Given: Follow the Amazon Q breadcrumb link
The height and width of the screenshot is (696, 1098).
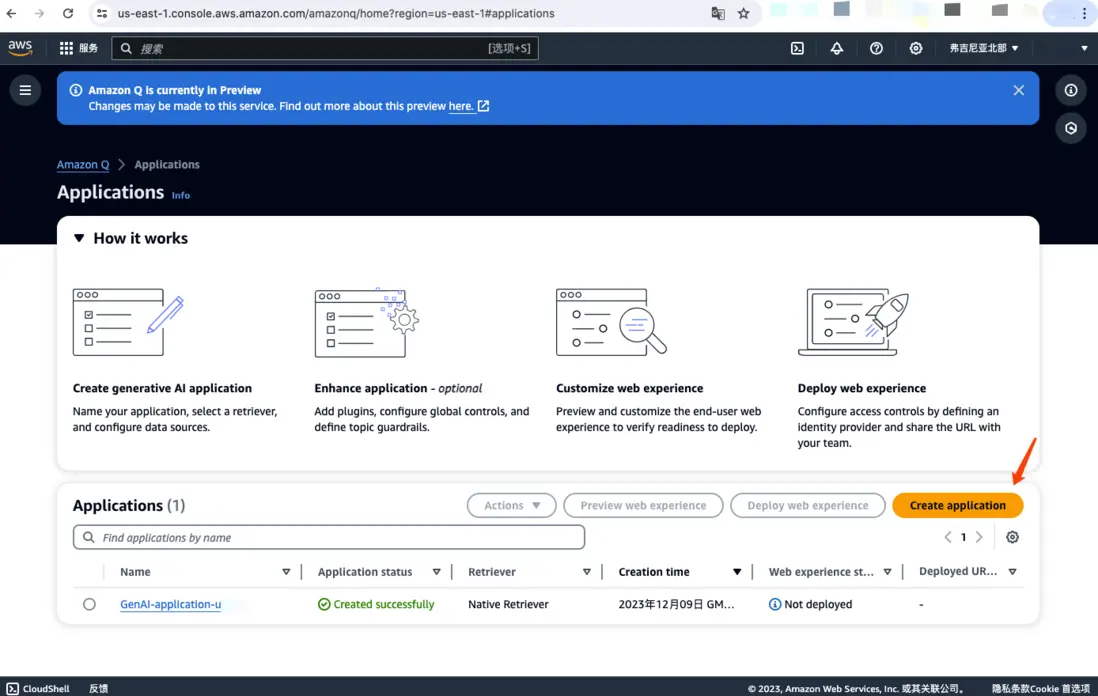Looking at the screenshot, I should pos(83,165).
